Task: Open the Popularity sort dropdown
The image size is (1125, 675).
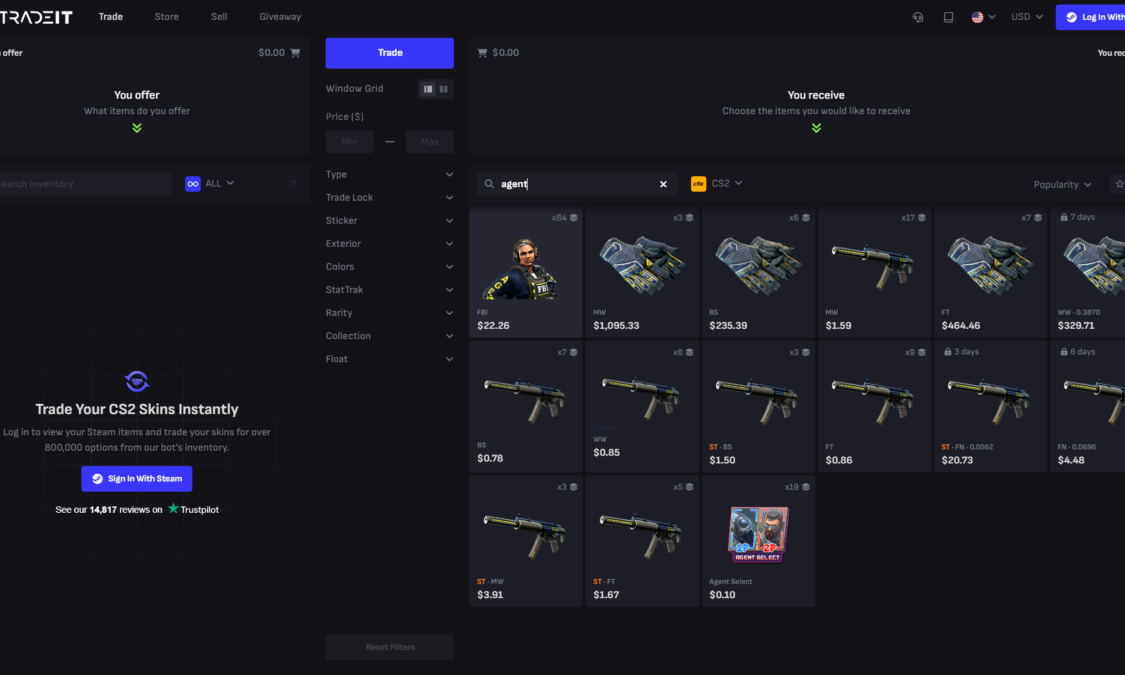Action: (x=1062, y=184)
